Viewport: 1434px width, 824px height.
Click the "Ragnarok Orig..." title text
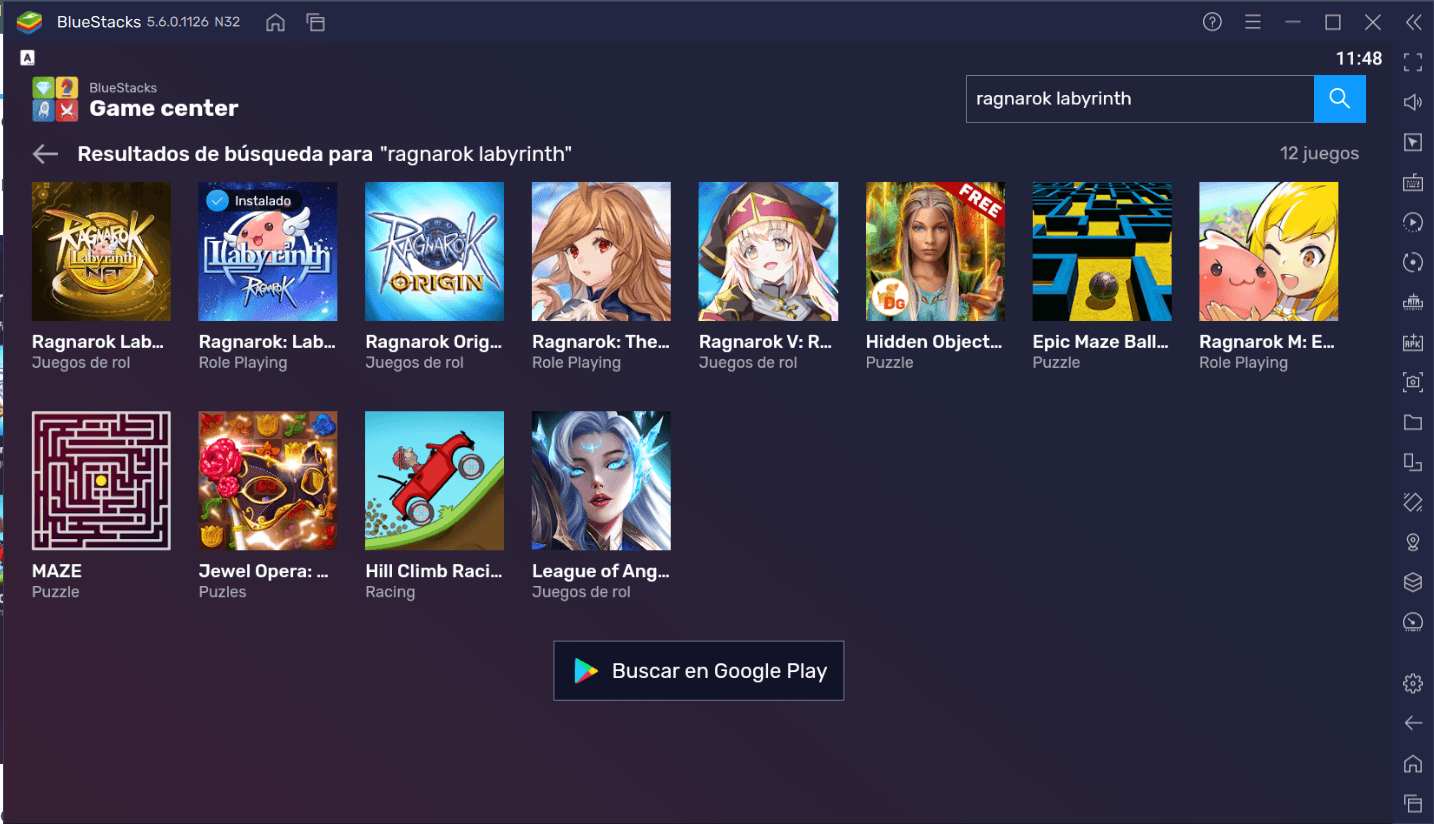434,342
